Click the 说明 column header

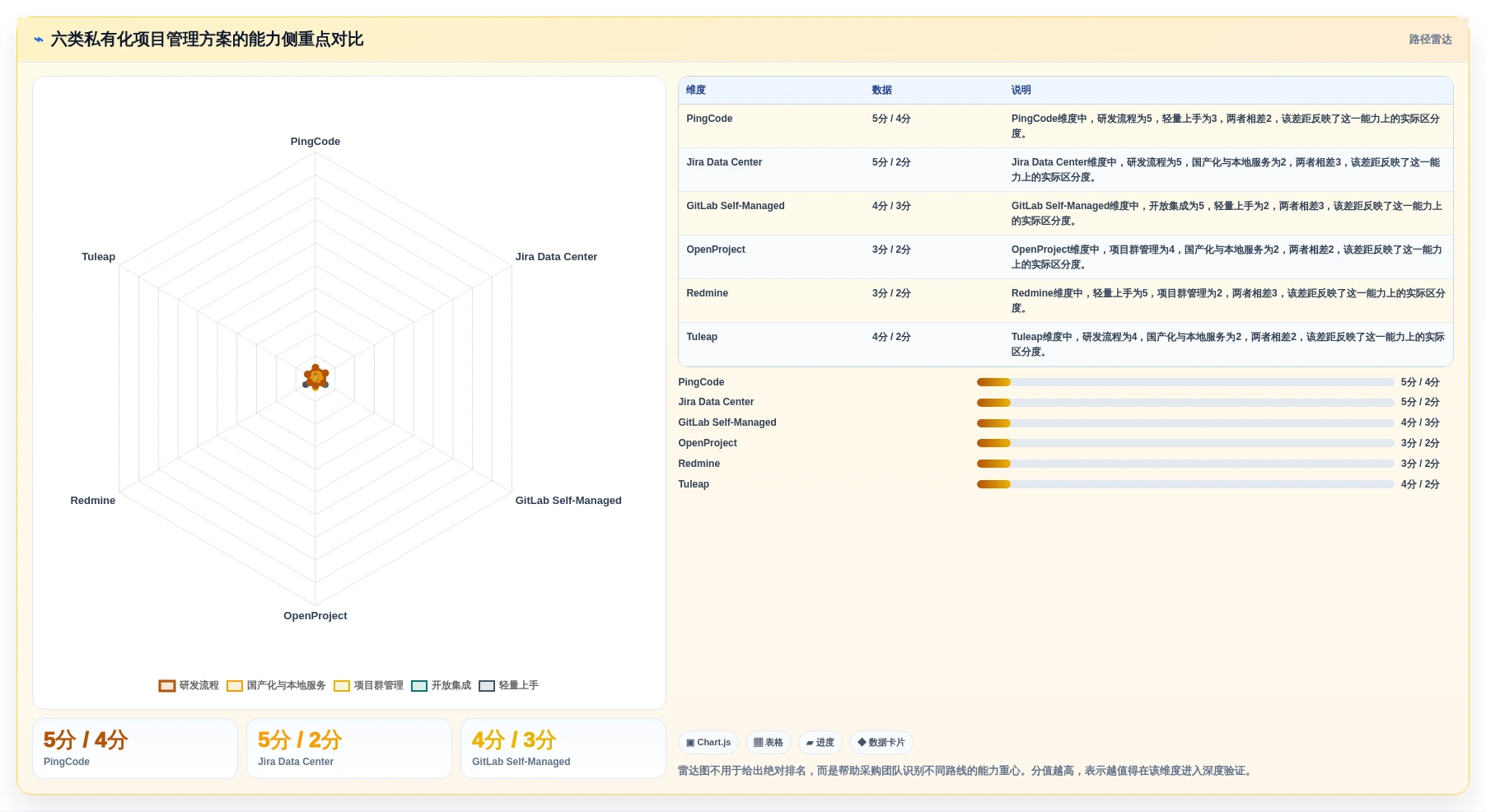pyautogui.click(x=1021, y=91)
